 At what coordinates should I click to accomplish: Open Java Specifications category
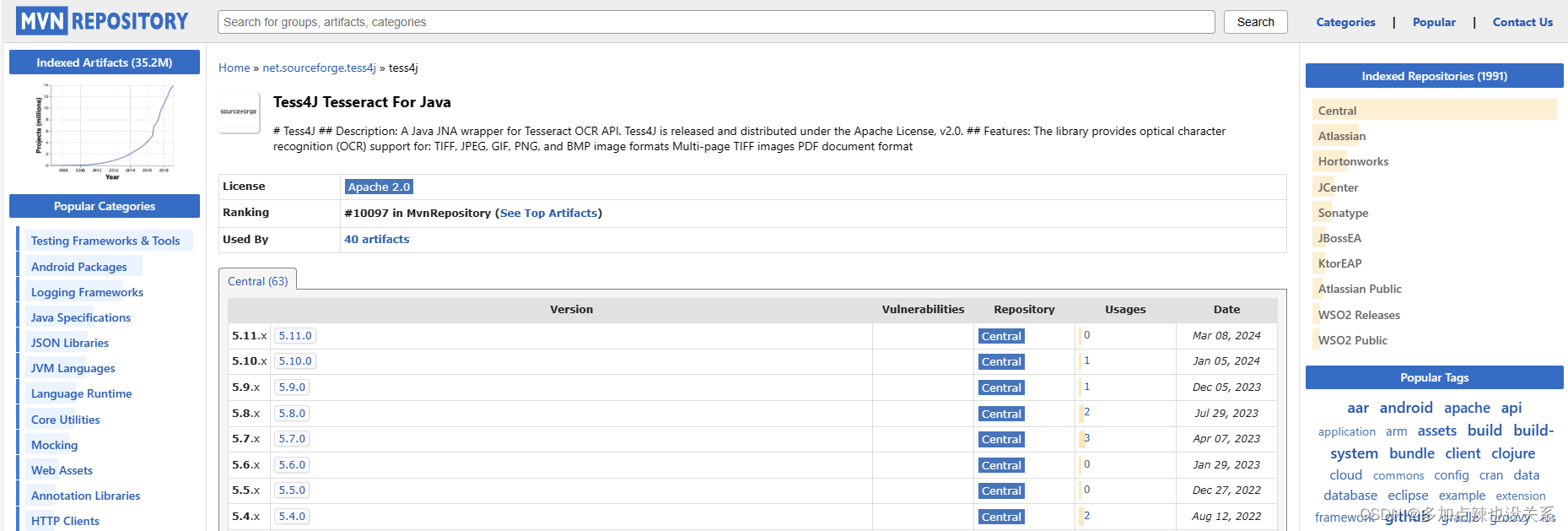81,317
